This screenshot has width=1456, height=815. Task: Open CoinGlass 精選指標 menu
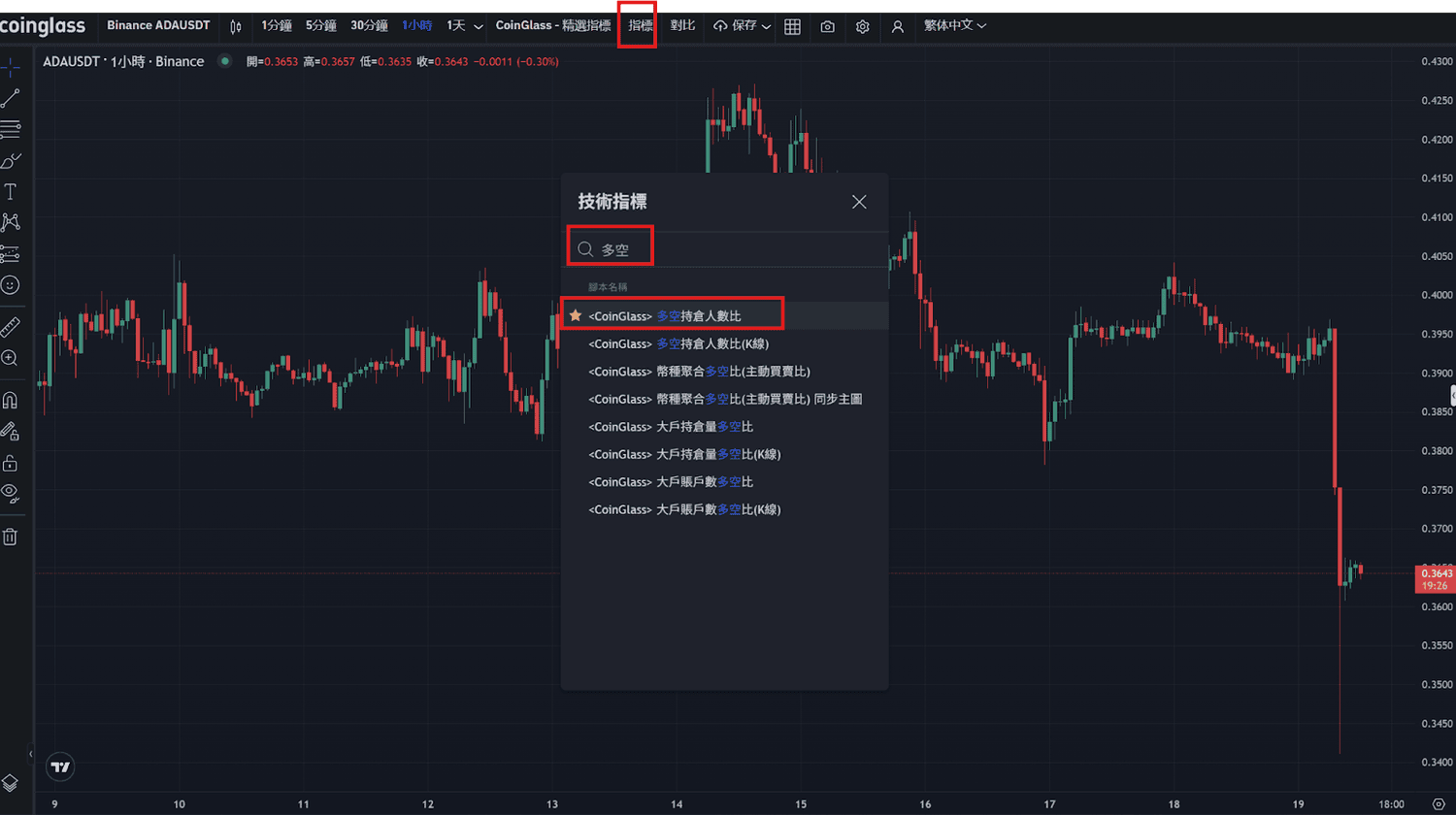coord(553,25)
